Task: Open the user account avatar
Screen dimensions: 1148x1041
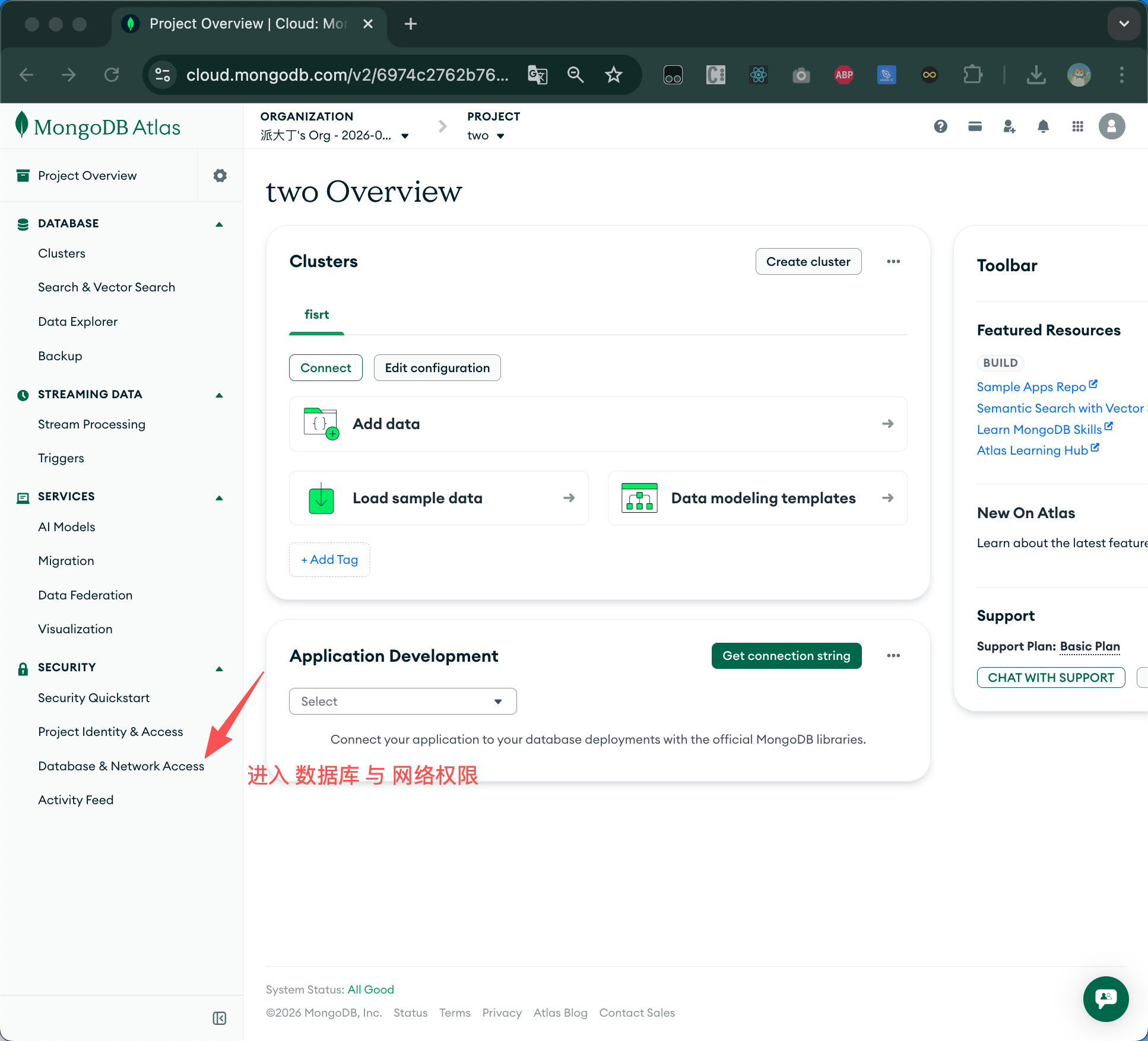Action: click(1111, 126)
